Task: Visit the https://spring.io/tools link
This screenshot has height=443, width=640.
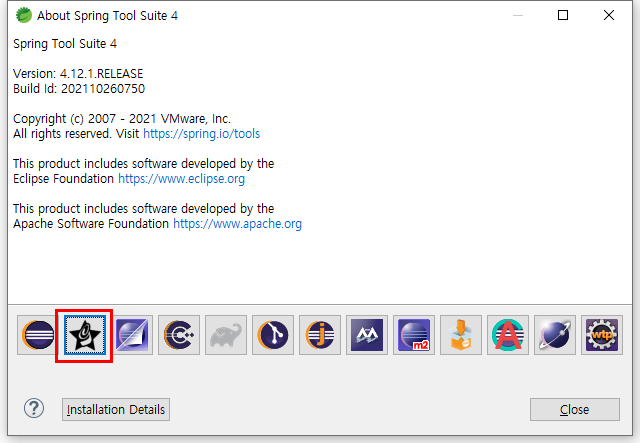Action: 202,134
